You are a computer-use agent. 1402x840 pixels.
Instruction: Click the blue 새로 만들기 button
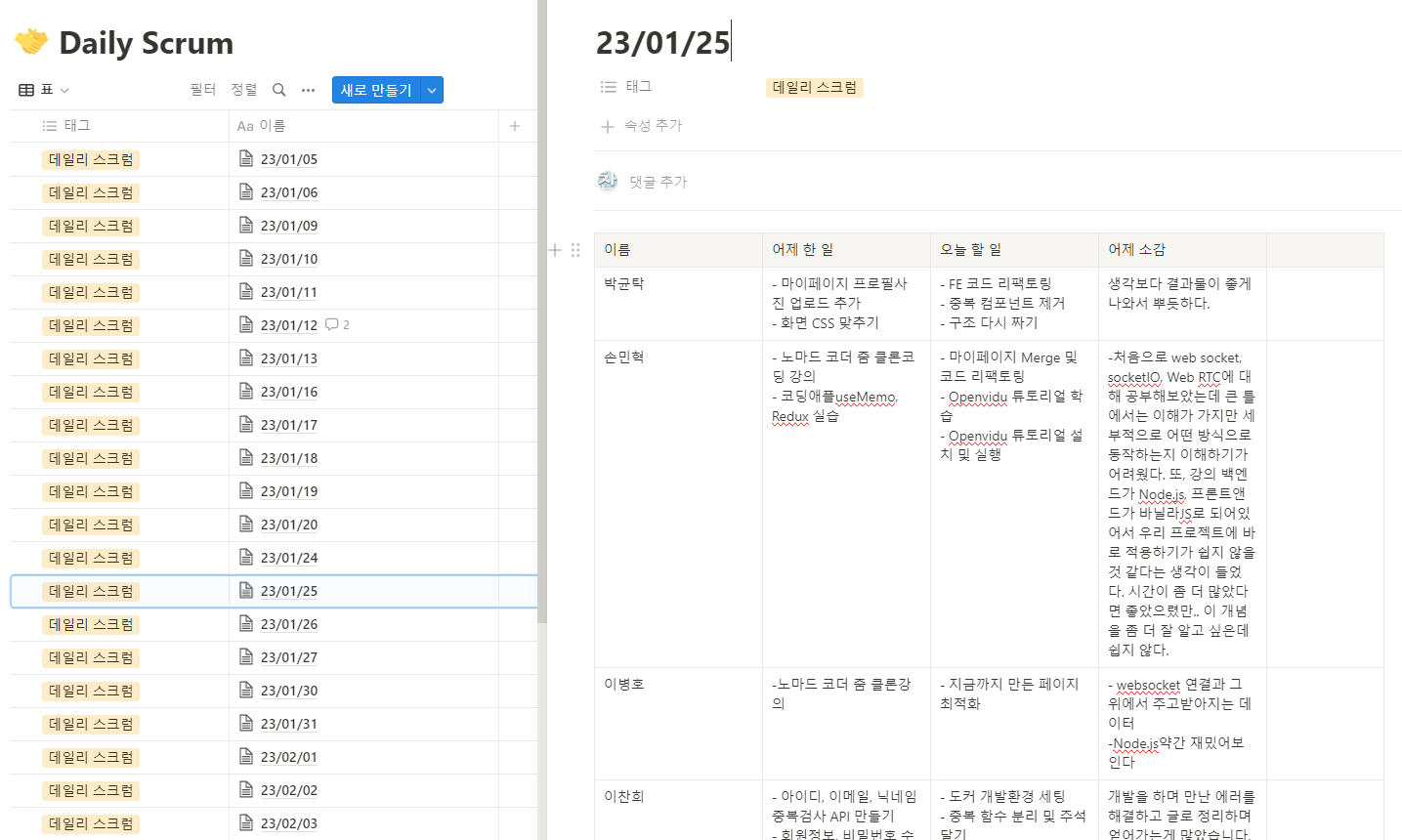pos(376,89)
